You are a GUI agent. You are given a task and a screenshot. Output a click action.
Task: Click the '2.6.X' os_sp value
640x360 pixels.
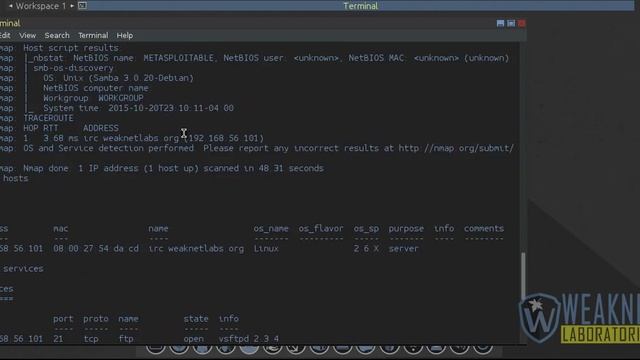pyautogui.click(x=366, y=249)
